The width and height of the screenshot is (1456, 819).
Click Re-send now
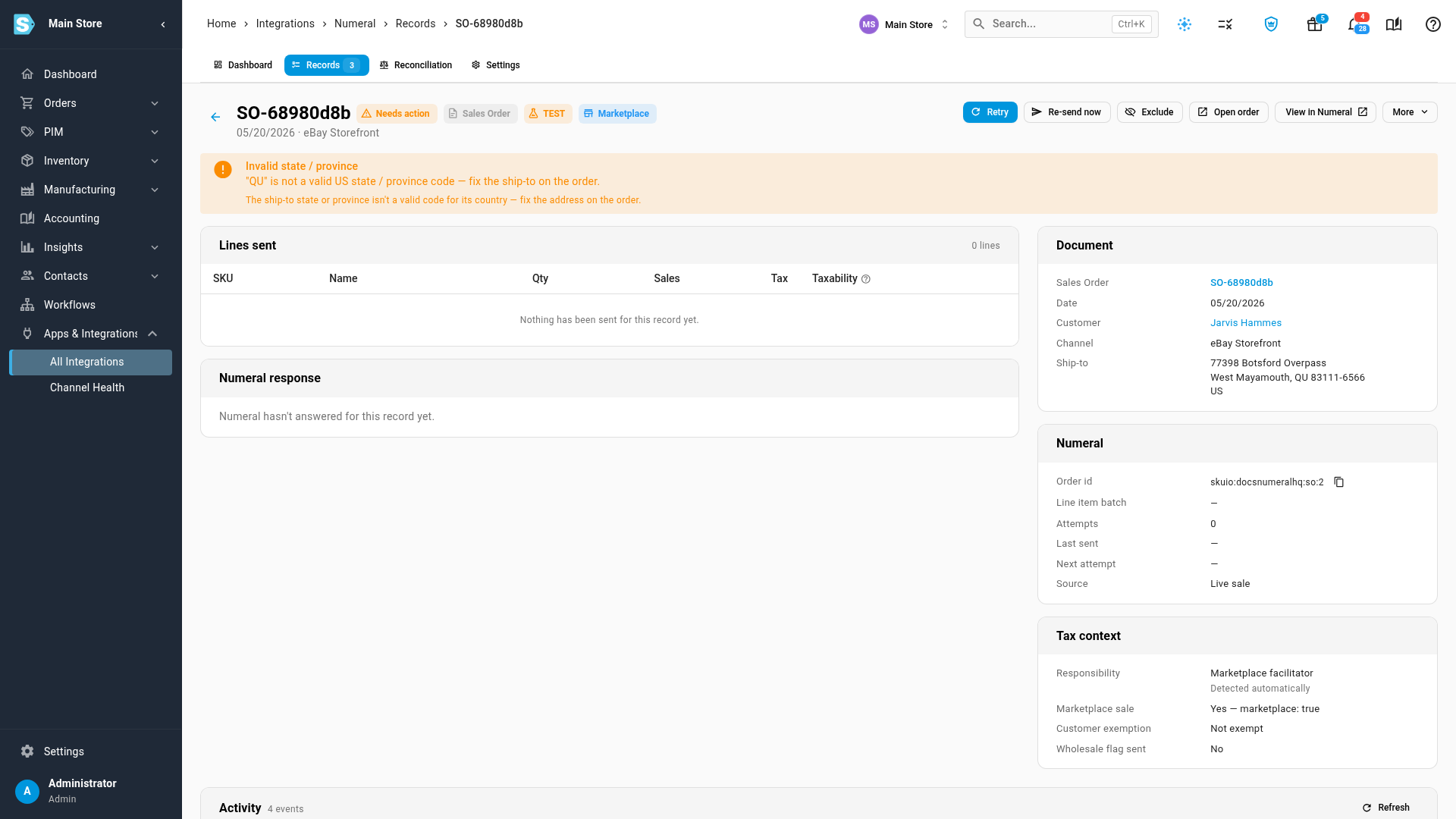[1067, 112]
